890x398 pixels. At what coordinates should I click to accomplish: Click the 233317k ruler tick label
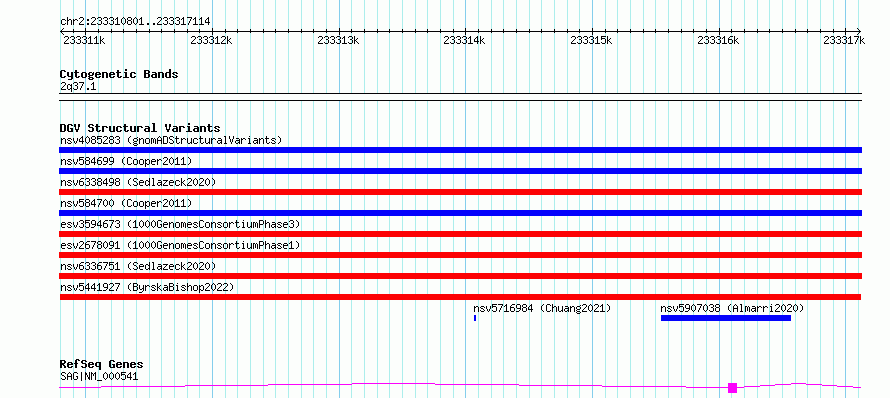click(x=844, y=41)
